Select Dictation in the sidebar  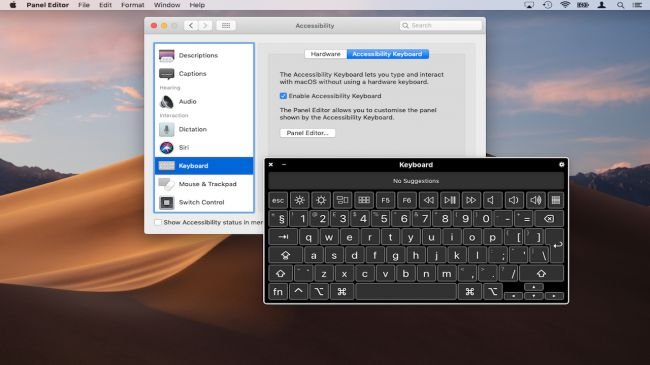click(204, 129)
